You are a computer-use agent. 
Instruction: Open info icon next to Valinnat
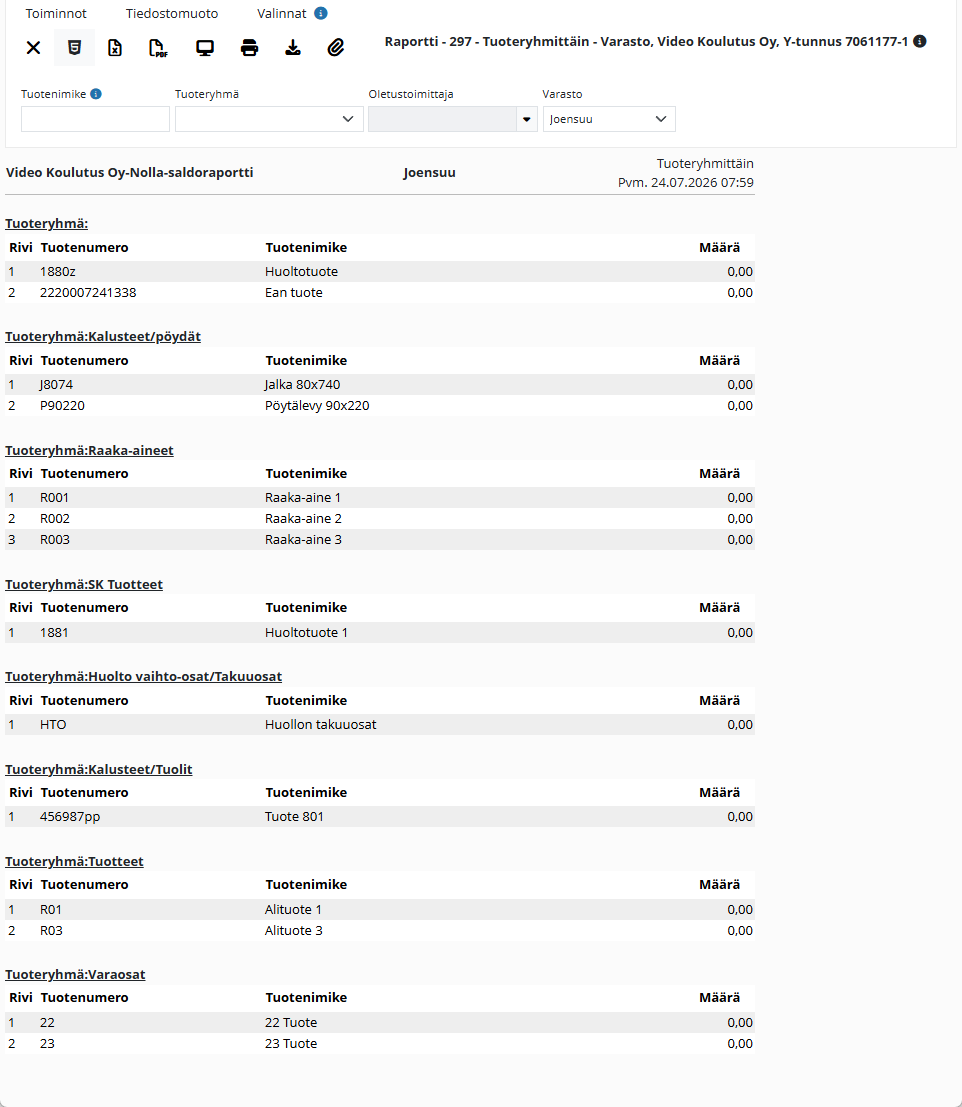tap(320, 13)
